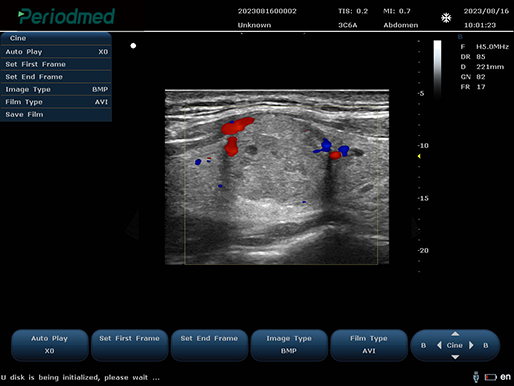Click the Cine up arrow

pyautogui.click(x=455, y=334)
